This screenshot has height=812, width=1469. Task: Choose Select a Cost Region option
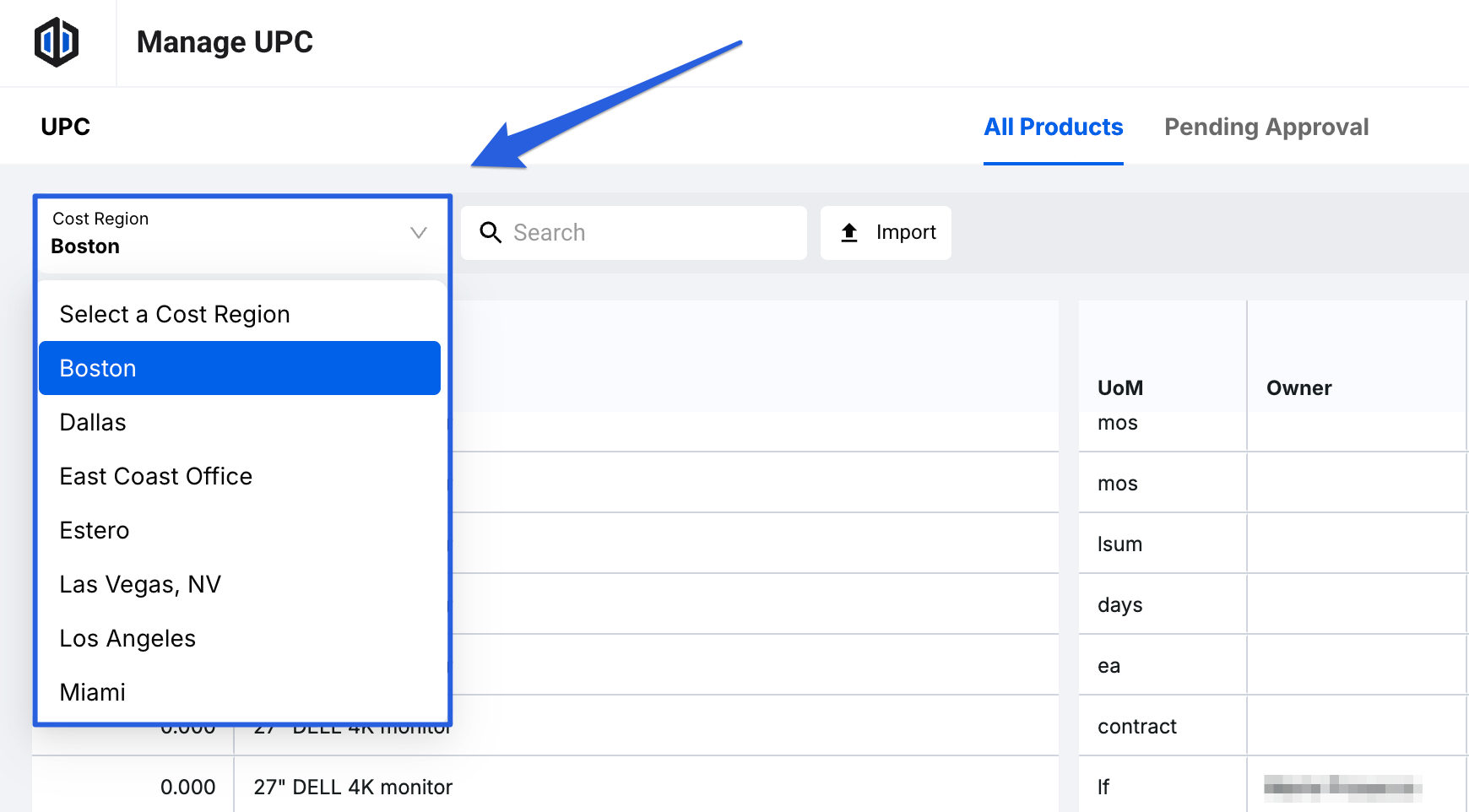coord(174,314)
